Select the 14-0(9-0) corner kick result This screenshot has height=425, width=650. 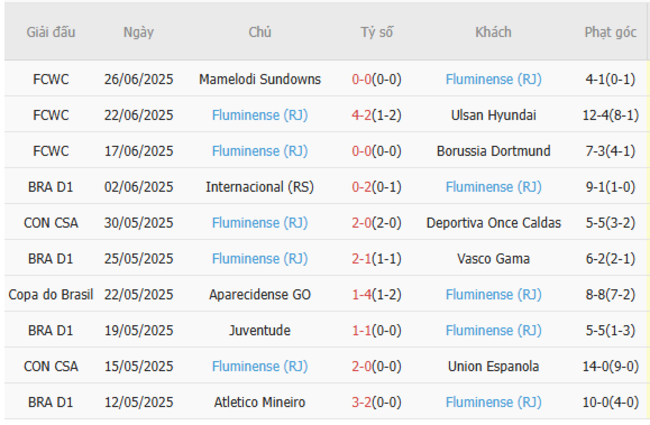click(x=610, y=366)
